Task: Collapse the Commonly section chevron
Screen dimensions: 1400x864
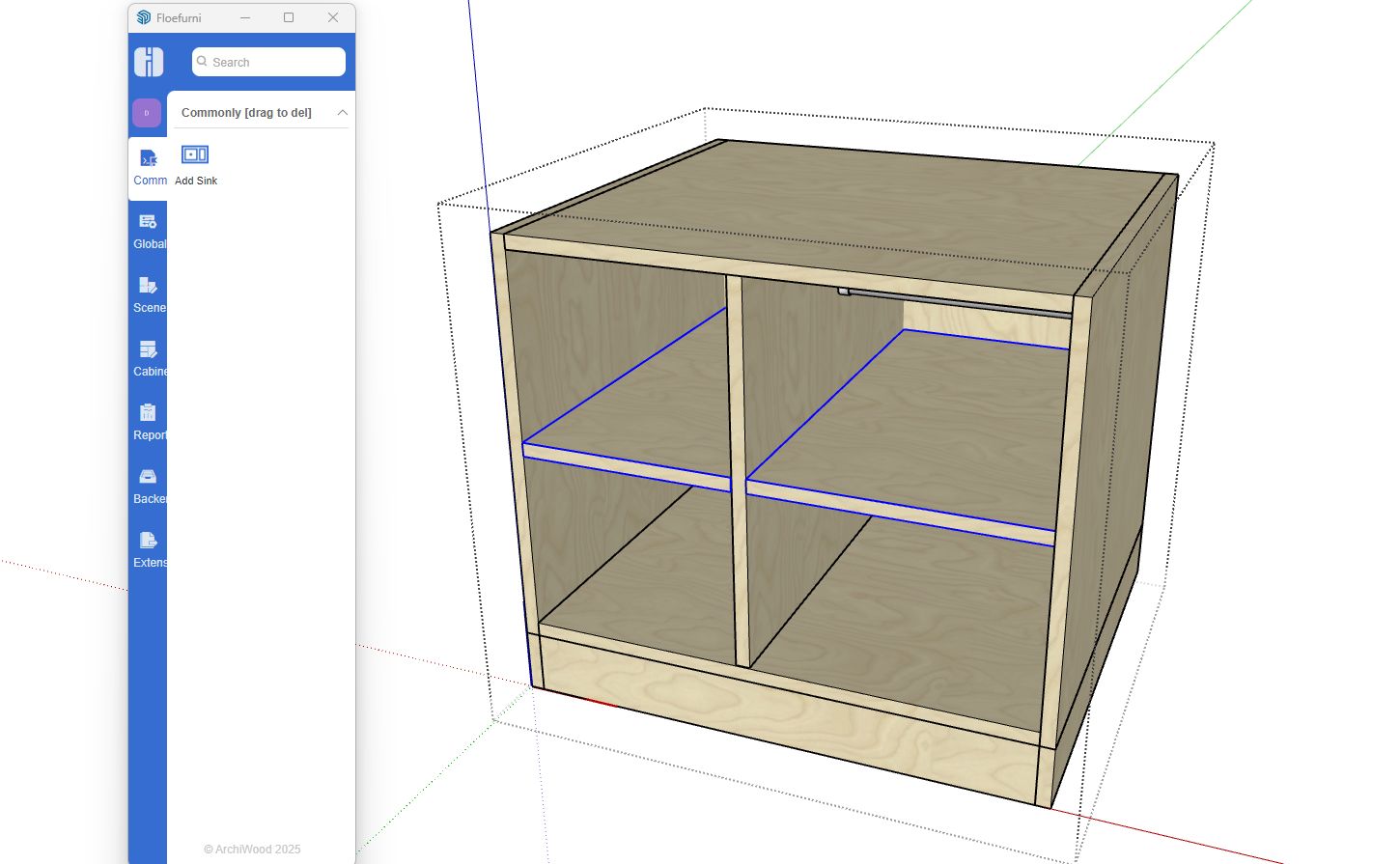Action: pos(342,113)
